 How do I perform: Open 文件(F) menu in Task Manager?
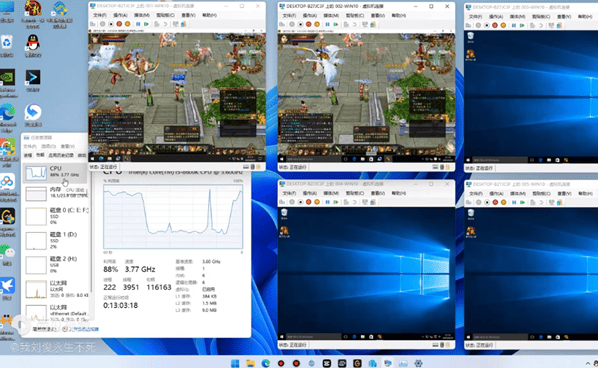[30, 146]
